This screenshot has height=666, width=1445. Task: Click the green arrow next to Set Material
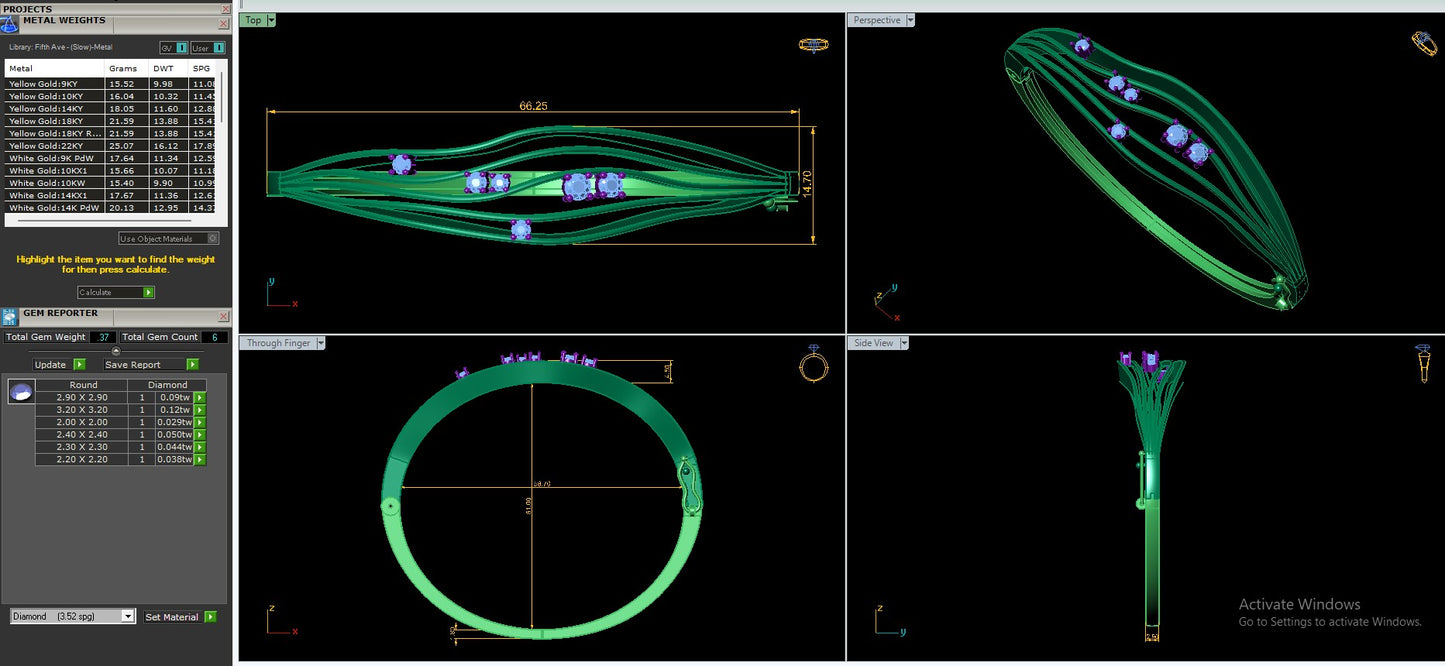pos(210,617)
